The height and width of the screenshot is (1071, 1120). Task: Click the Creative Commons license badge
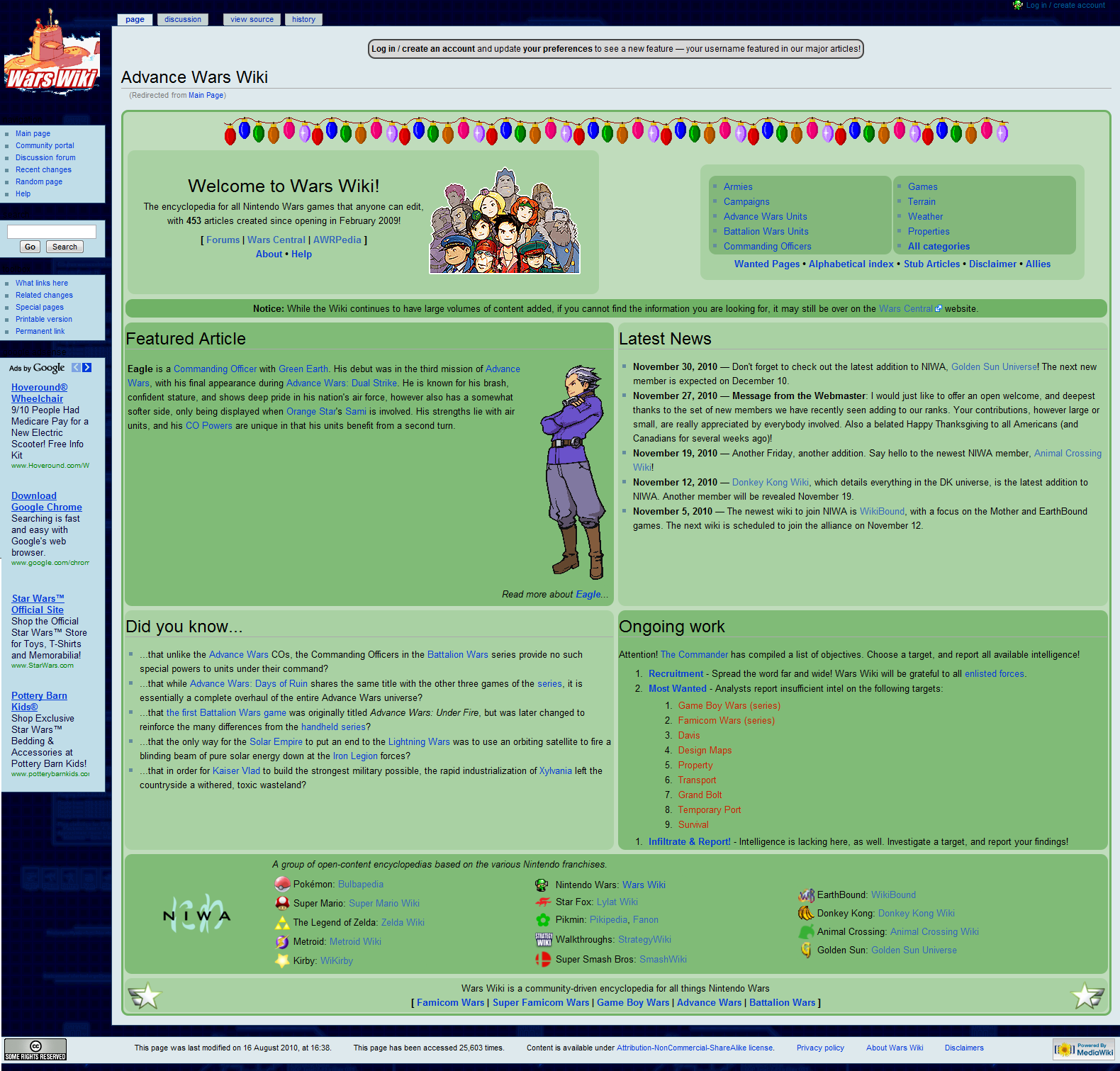(35, 1049)
